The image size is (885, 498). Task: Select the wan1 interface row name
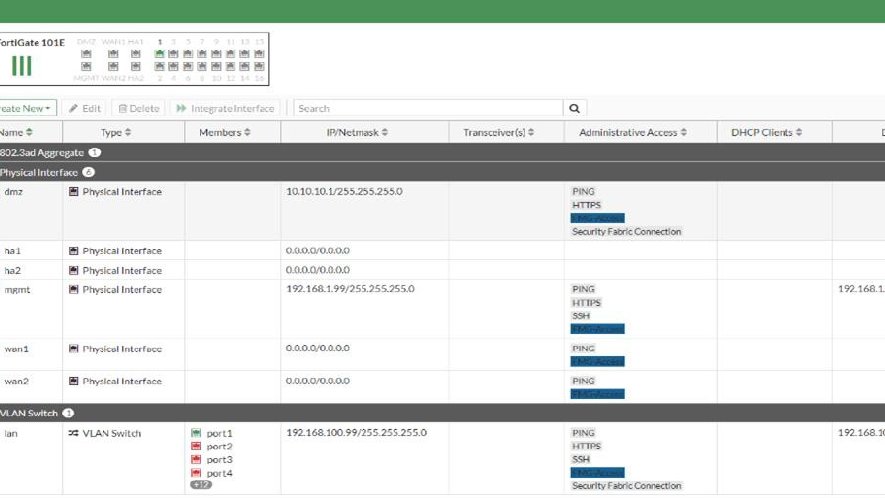tap(16, 349)
